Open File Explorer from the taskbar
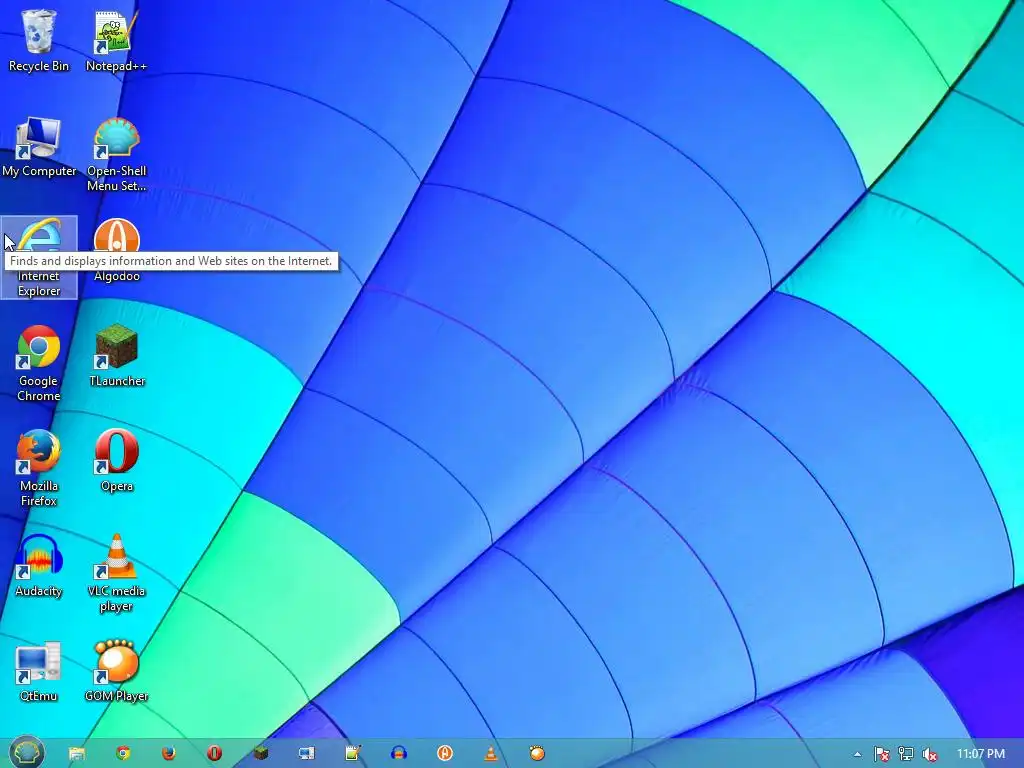Image resolution: width=1024 pixels, height=768 pixels. point(77,754)
